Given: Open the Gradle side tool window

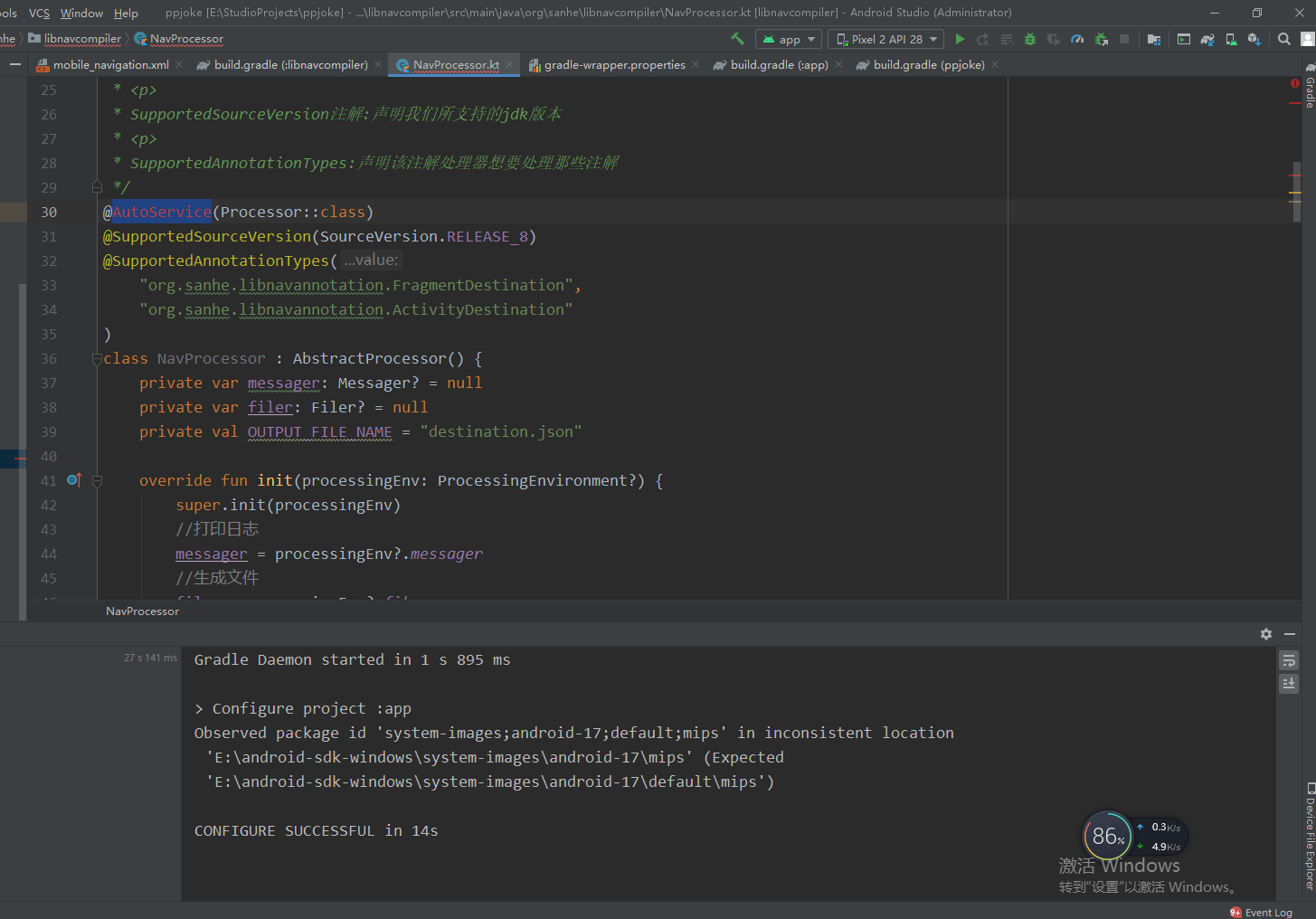Looking at the screenshot, I should (x=1309, y=87).
